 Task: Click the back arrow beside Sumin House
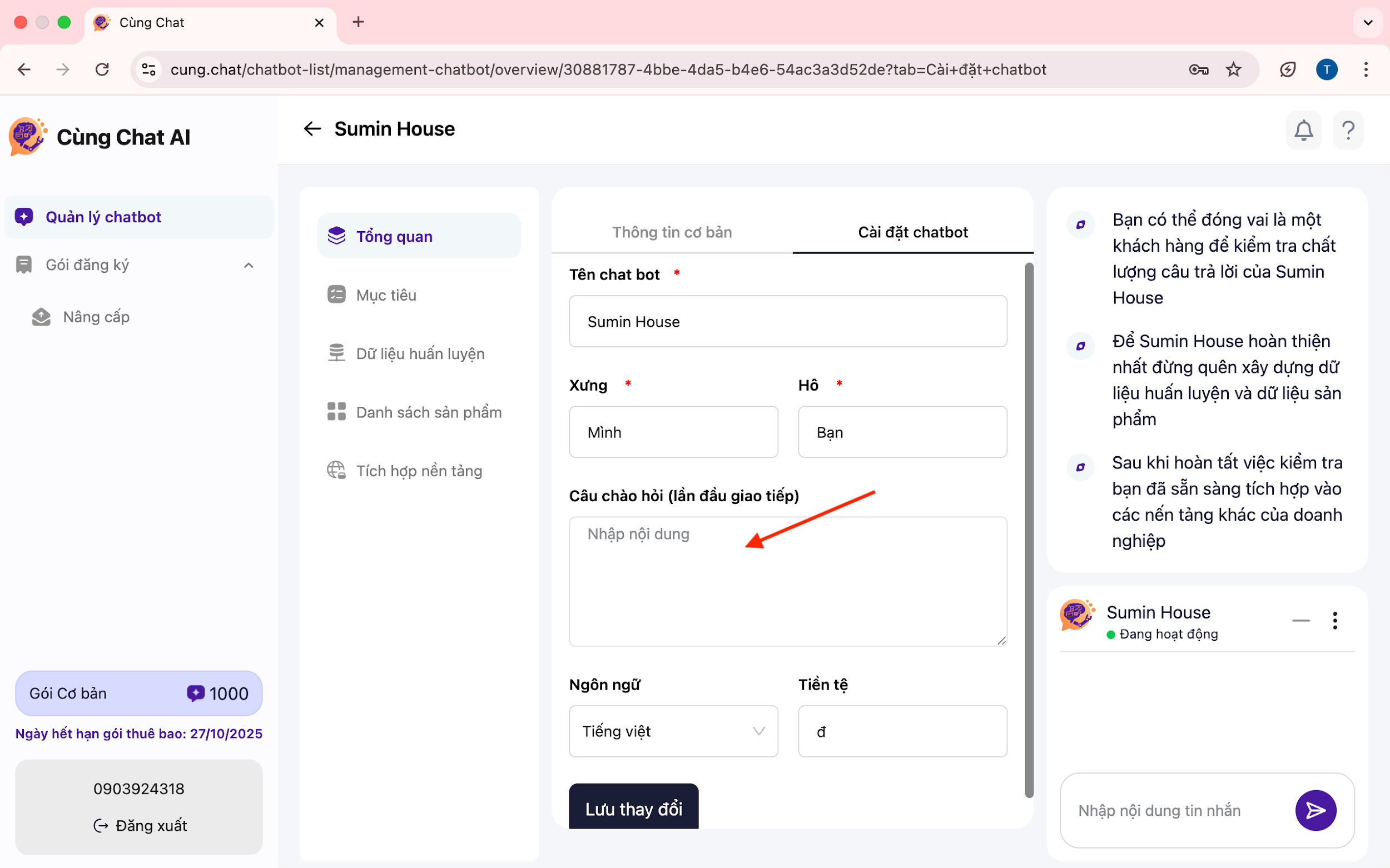pos(312,128)
